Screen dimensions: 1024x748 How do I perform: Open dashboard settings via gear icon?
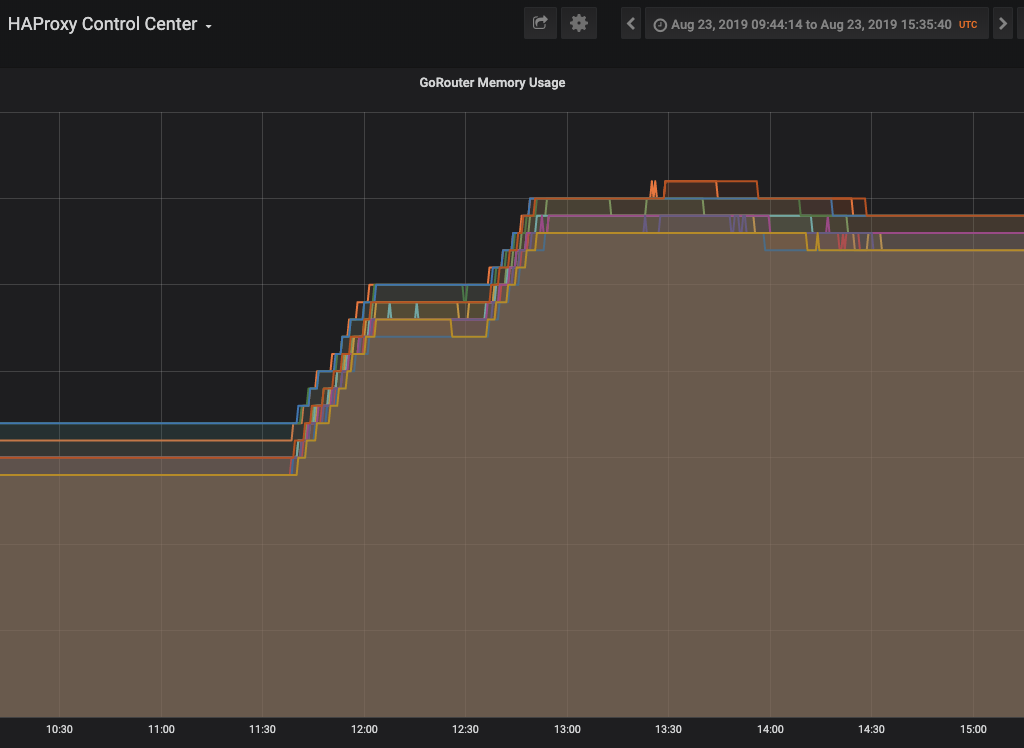click(x=579, y=24)
